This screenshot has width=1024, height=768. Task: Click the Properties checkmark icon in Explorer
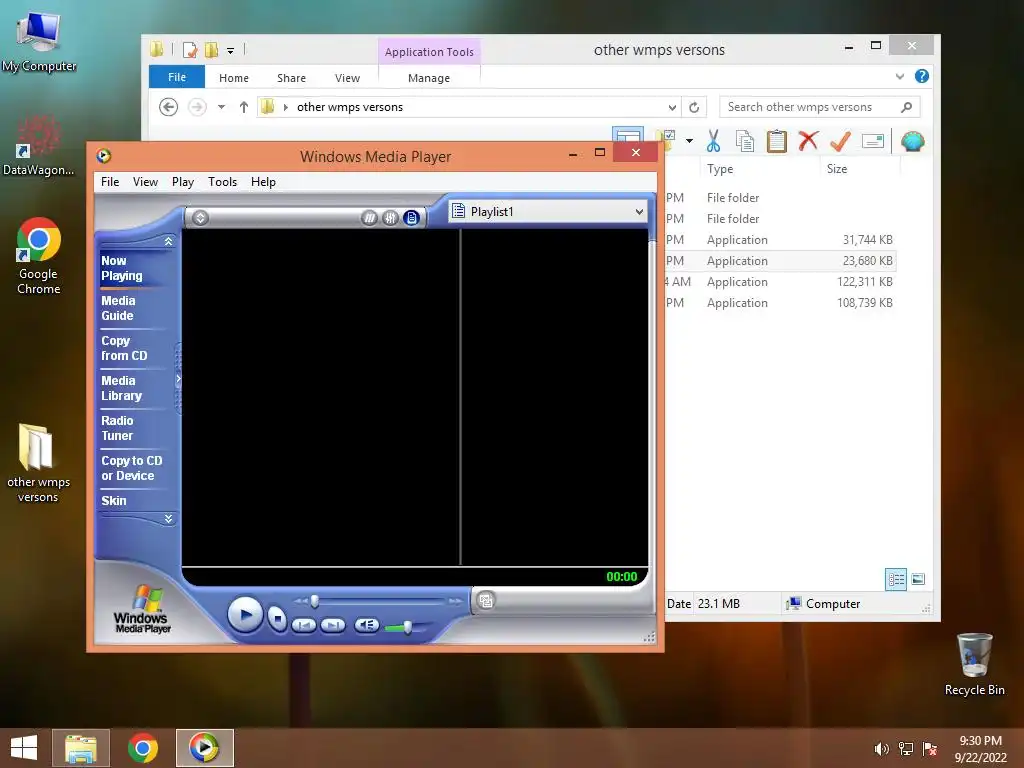pyautogui.click(x=840, y=140)
